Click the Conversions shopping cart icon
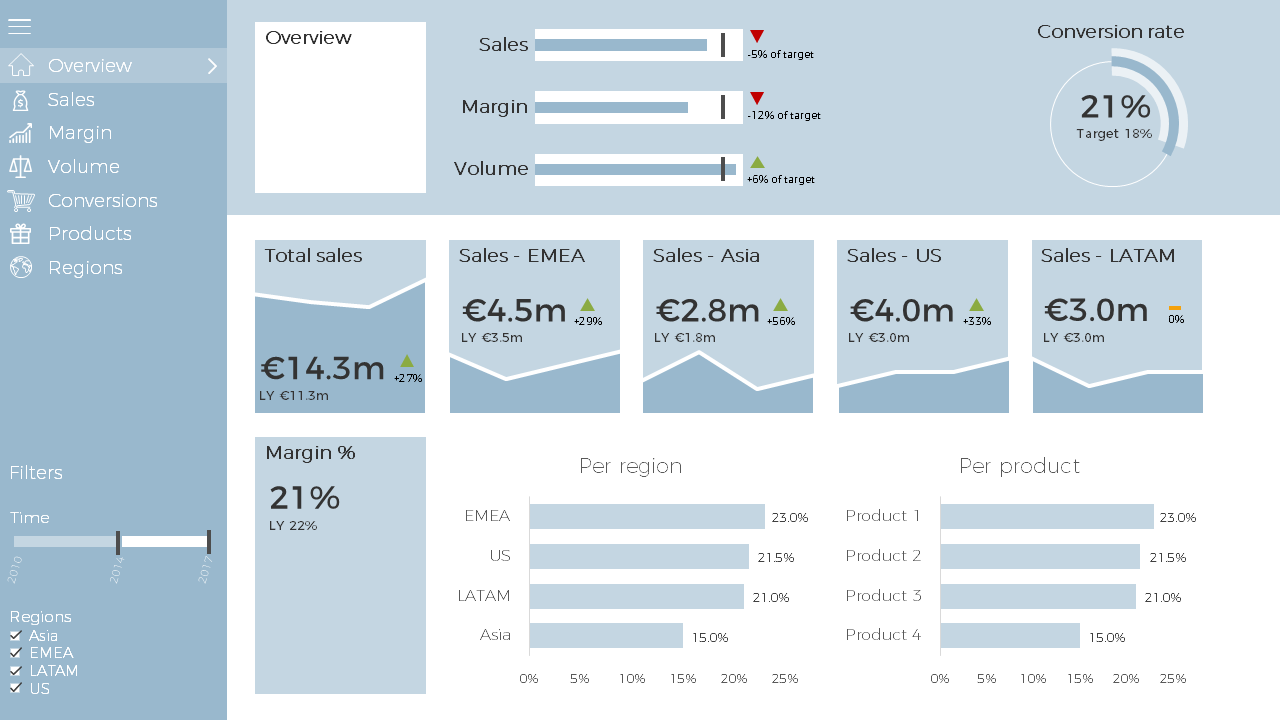 coord(21,201)
